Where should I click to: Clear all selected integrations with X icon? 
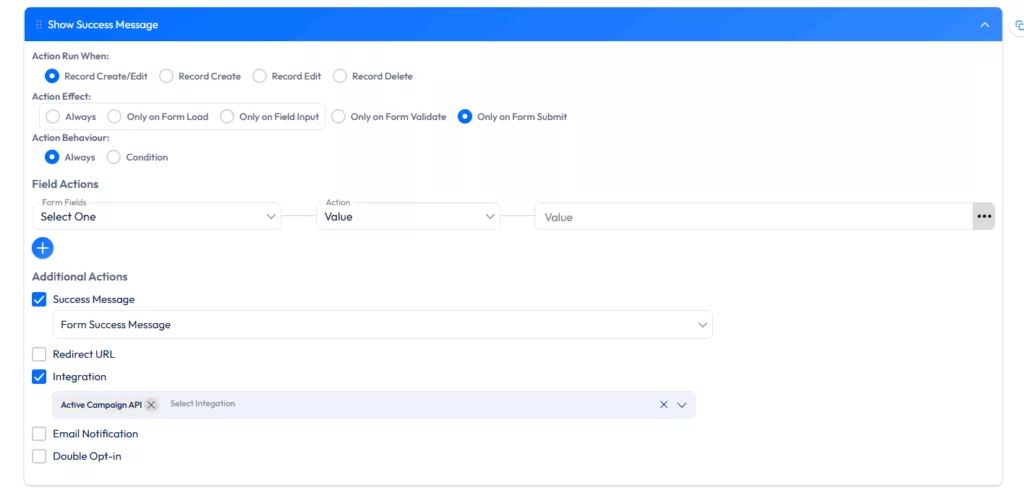[x=663, y=405]
